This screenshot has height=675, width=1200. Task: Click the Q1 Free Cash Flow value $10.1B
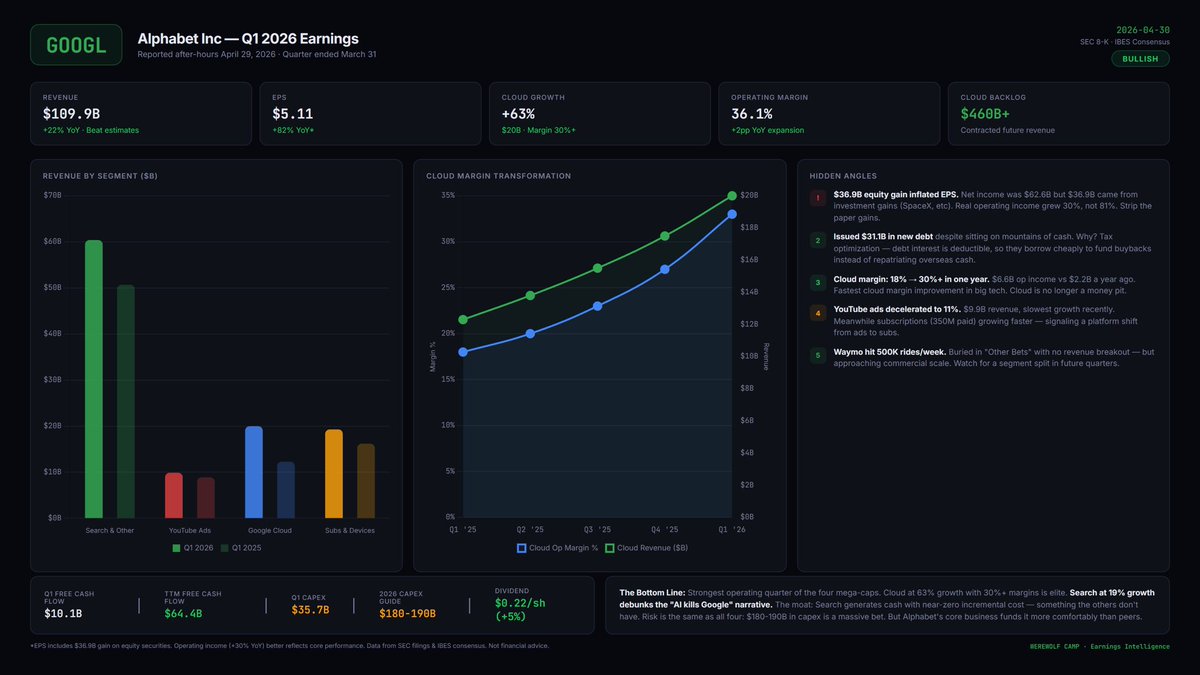(63, 613)
